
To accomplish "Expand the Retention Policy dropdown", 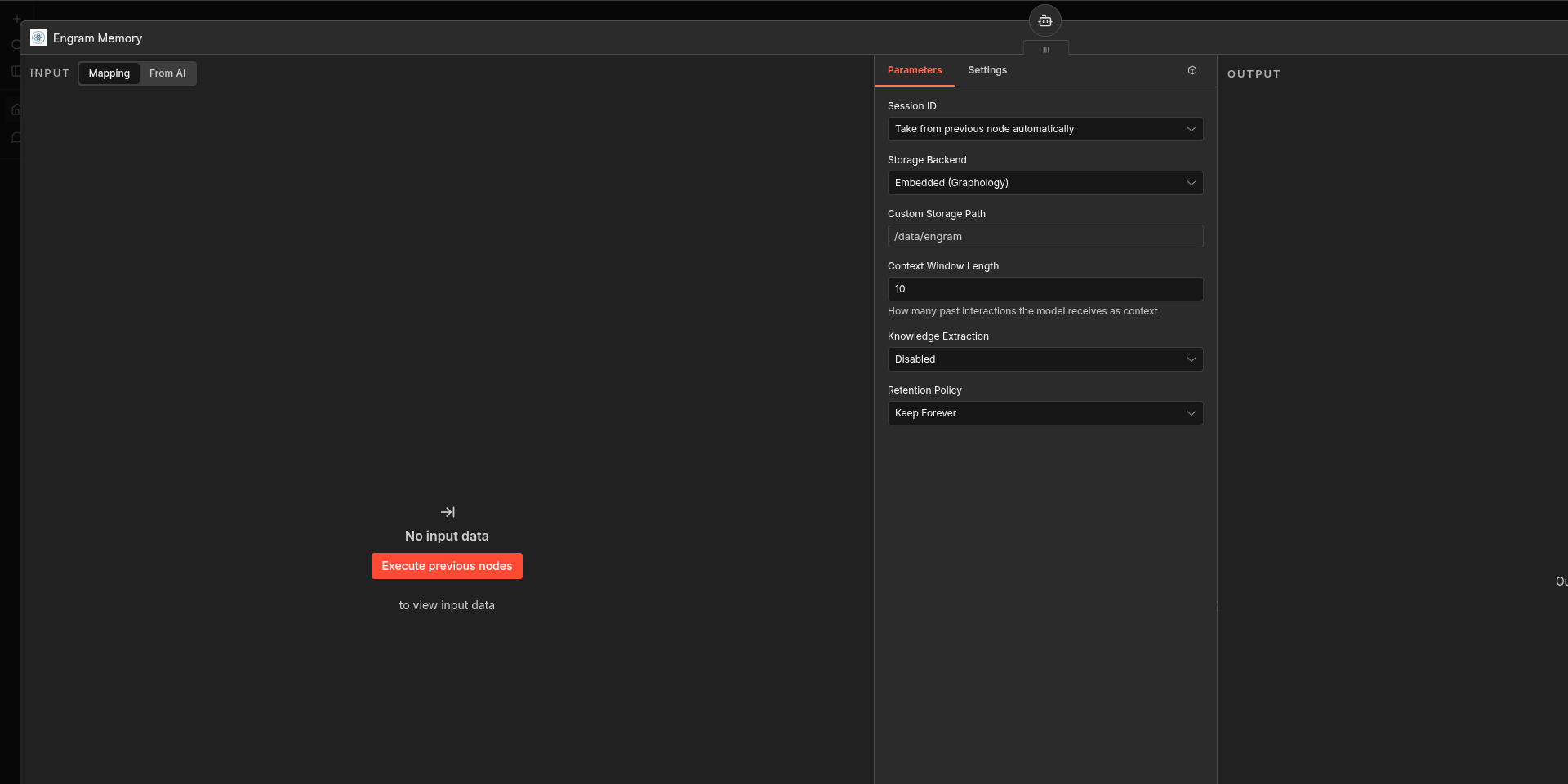I will pos(1045,413).
